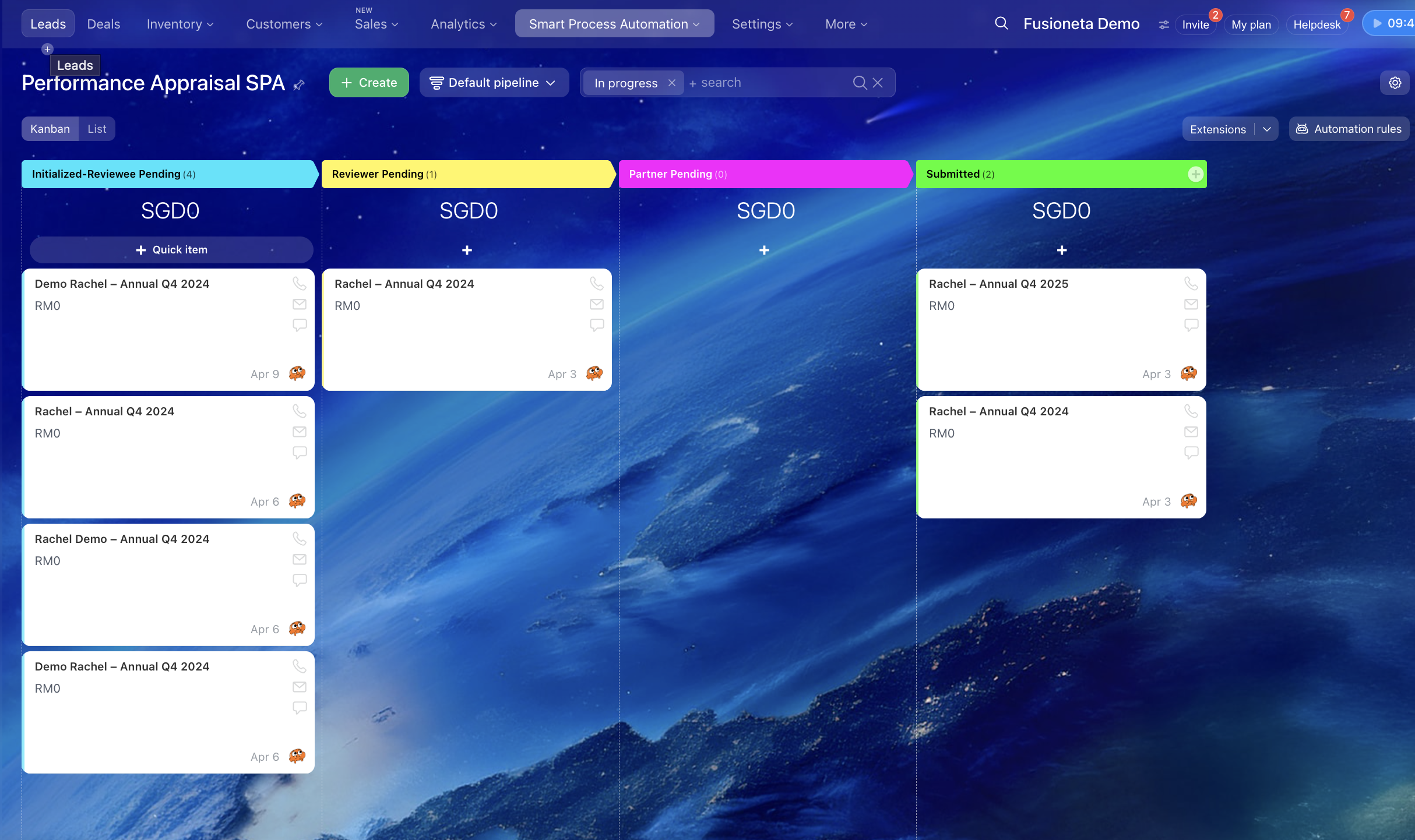Open Extensions dropdown arrow
The image size is (1415, 840).
pos(1266,129)
